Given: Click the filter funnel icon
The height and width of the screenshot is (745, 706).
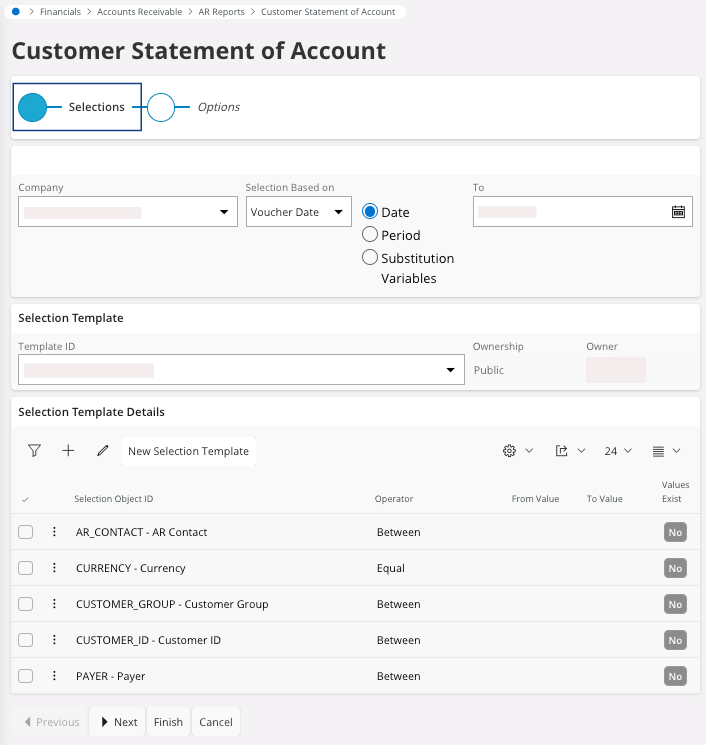Looking at the screenshot, I should click(x=34, y=451).
